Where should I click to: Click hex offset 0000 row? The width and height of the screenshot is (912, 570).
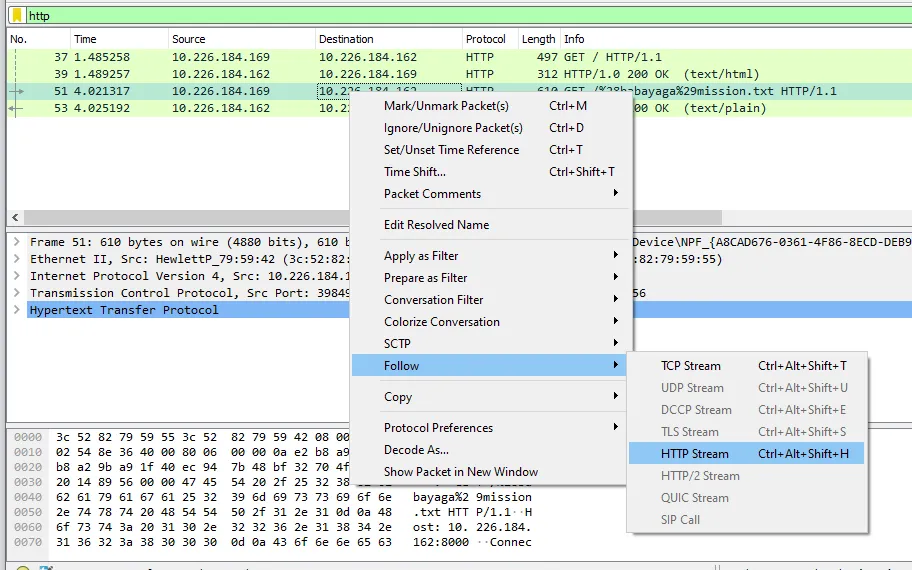tap(28, 437)
